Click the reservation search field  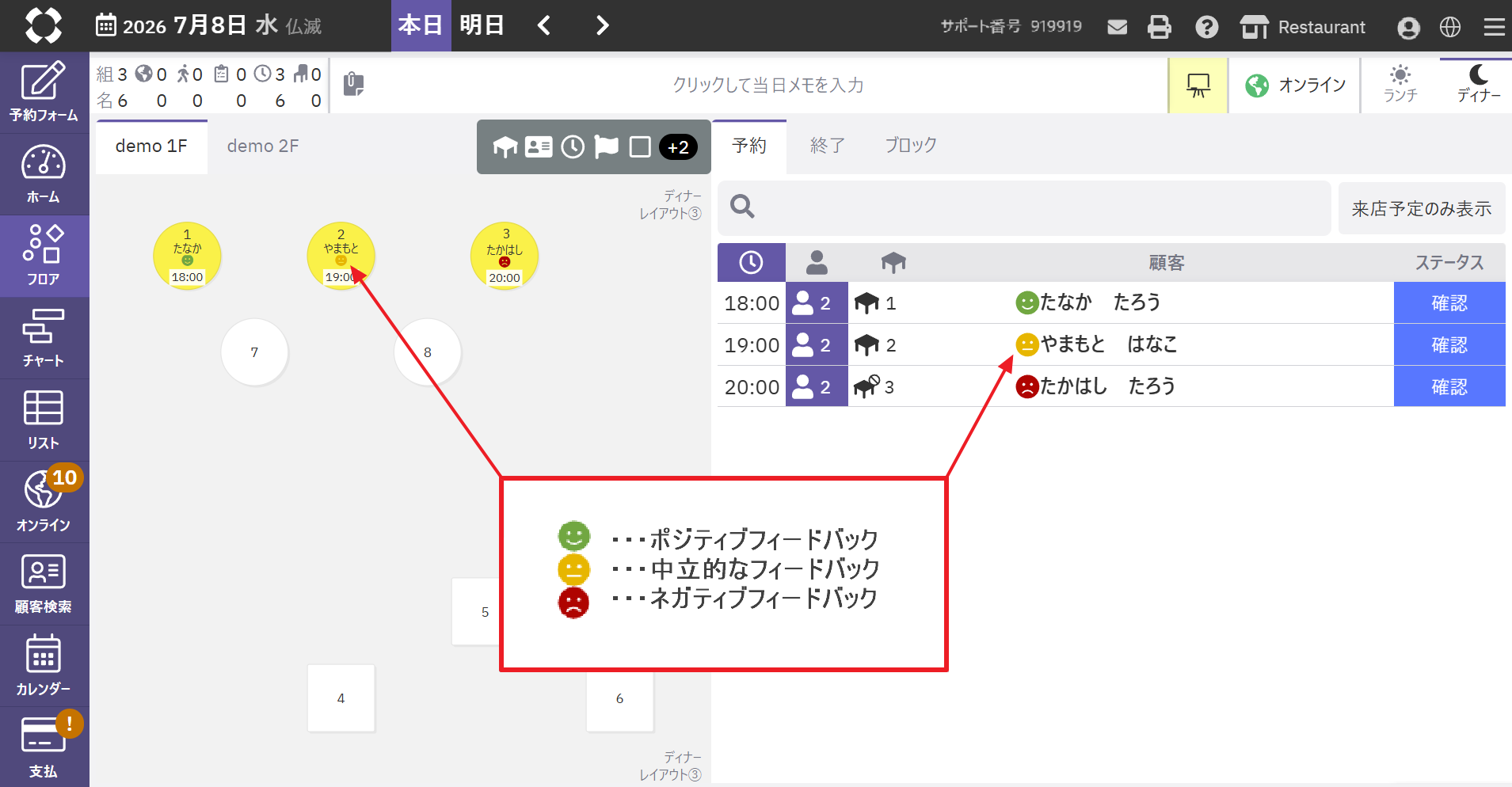1024,207
